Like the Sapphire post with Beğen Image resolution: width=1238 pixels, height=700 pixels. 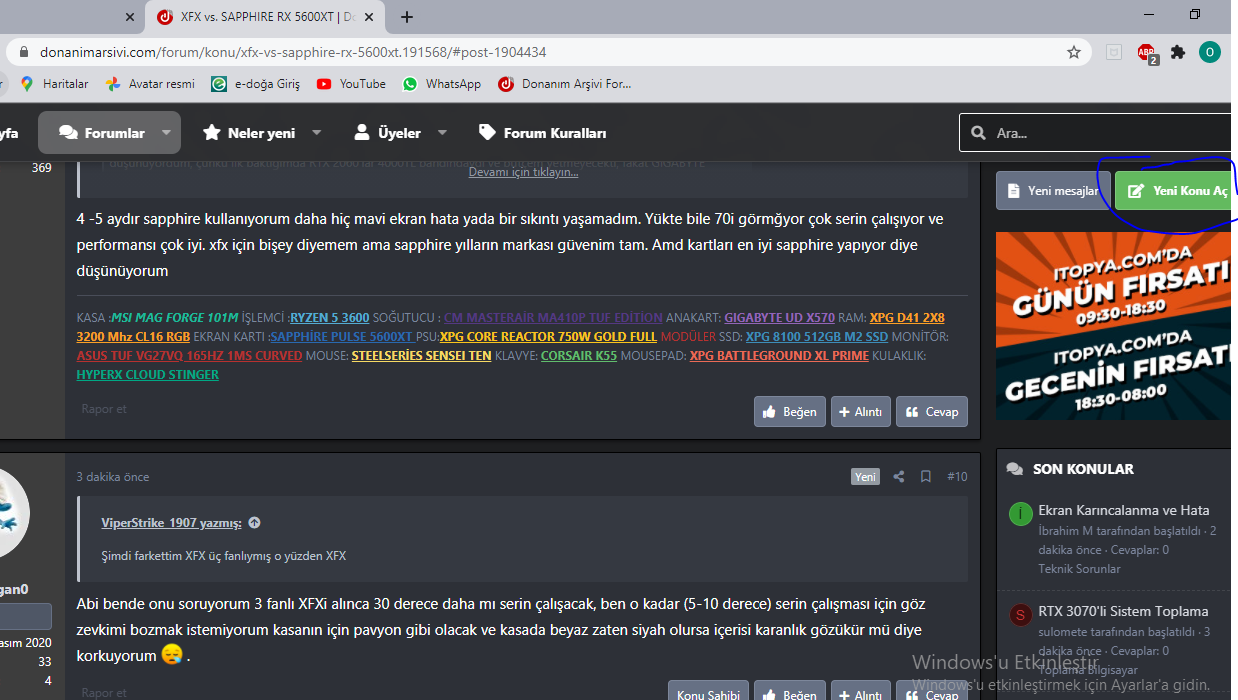click(x=790, y=411)
